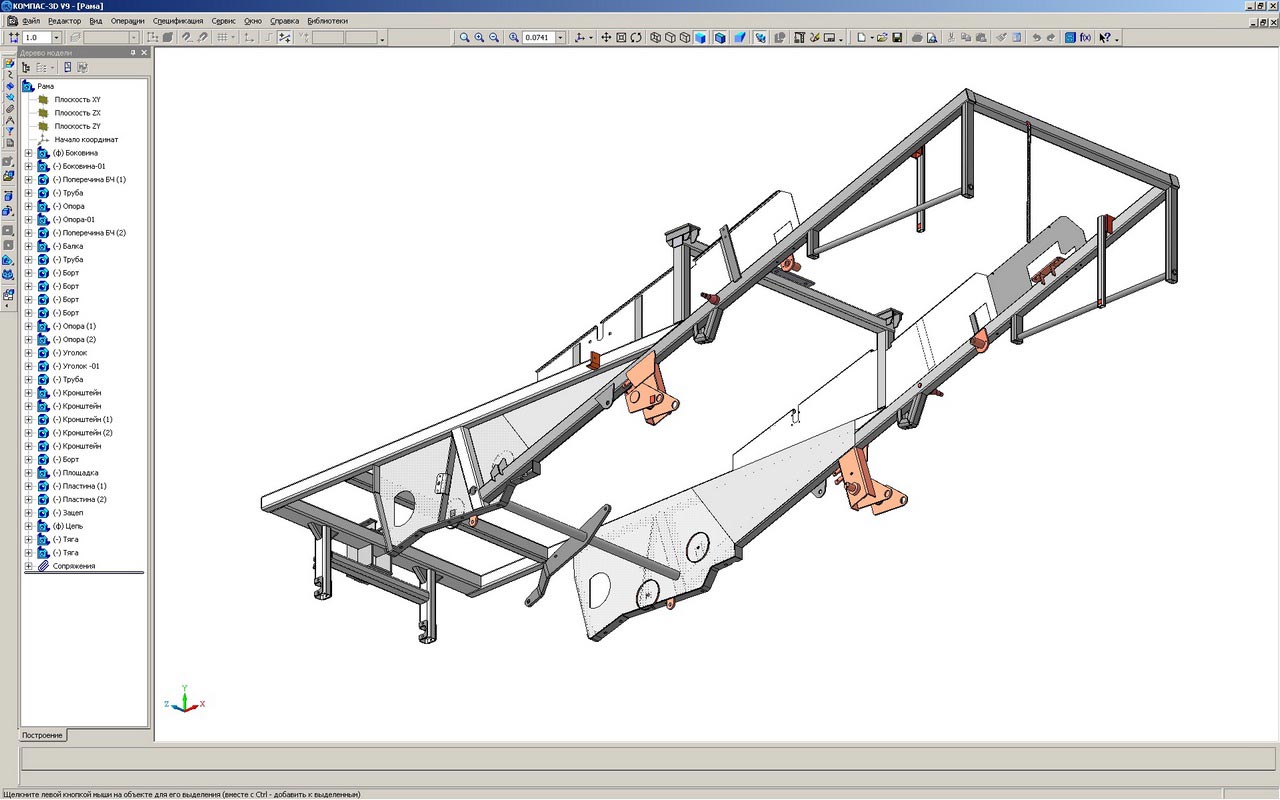Screen dimensions: 1280x800
Task: Expand the Сопряжения tree node
Action: 28,566
